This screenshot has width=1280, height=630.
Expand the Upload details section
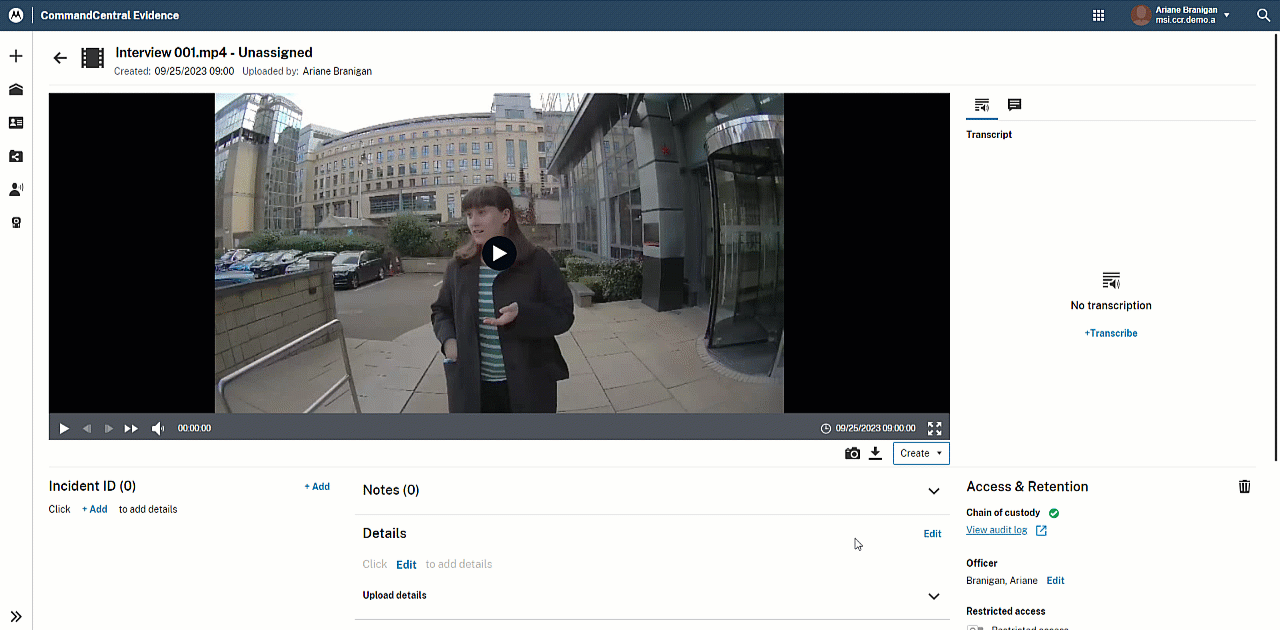933,596
